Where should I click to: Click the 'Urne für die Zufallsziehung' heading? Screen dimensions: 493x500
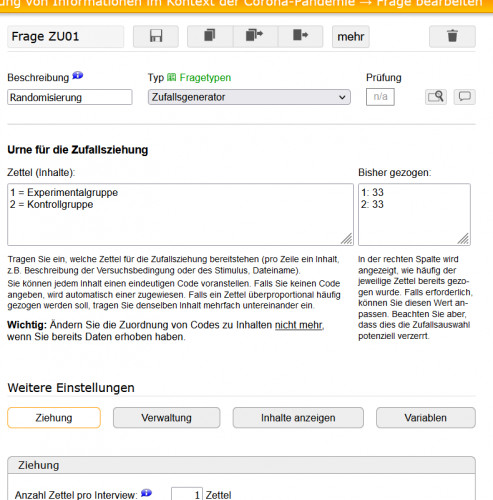[78, 150]
